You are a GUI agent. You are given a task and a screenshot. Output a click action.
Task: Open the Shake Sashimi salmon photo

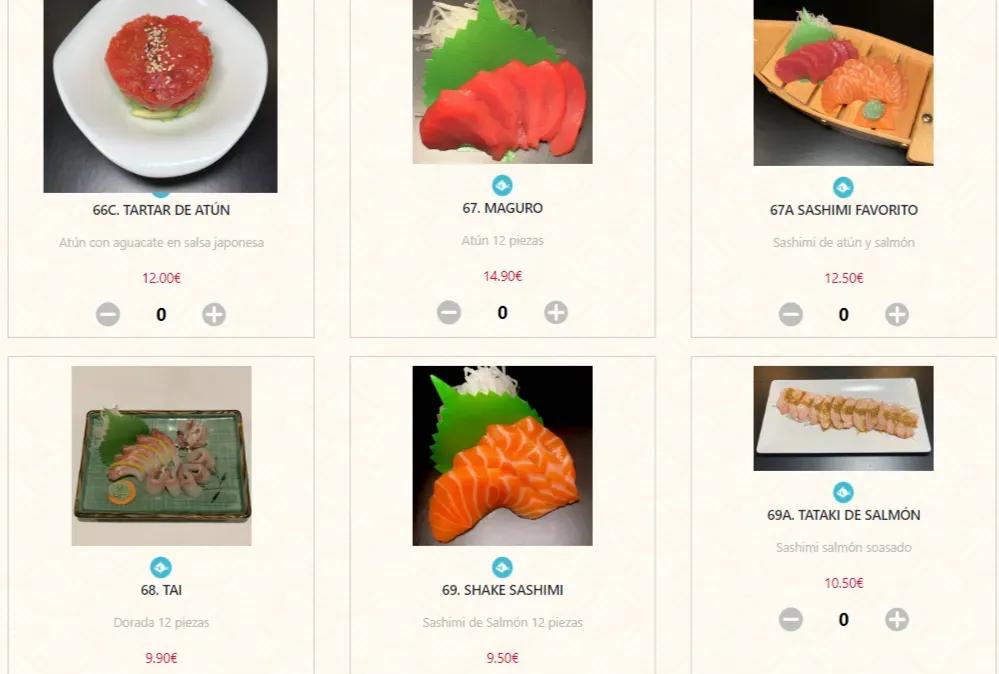click(x=502, y=455)
